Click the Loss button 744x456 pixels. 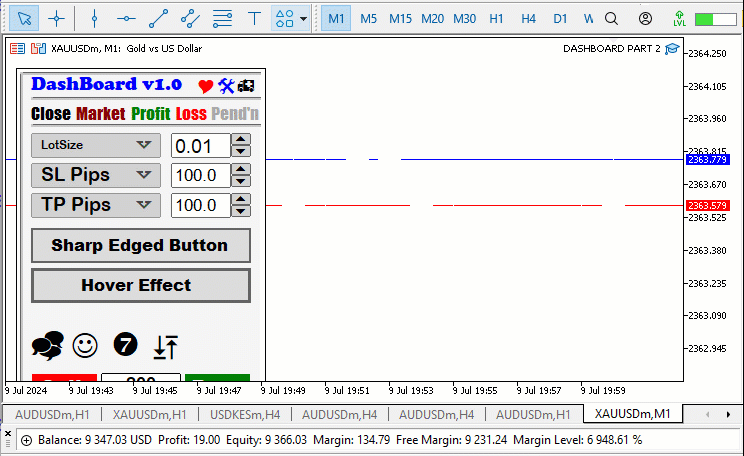pos(191,114)
